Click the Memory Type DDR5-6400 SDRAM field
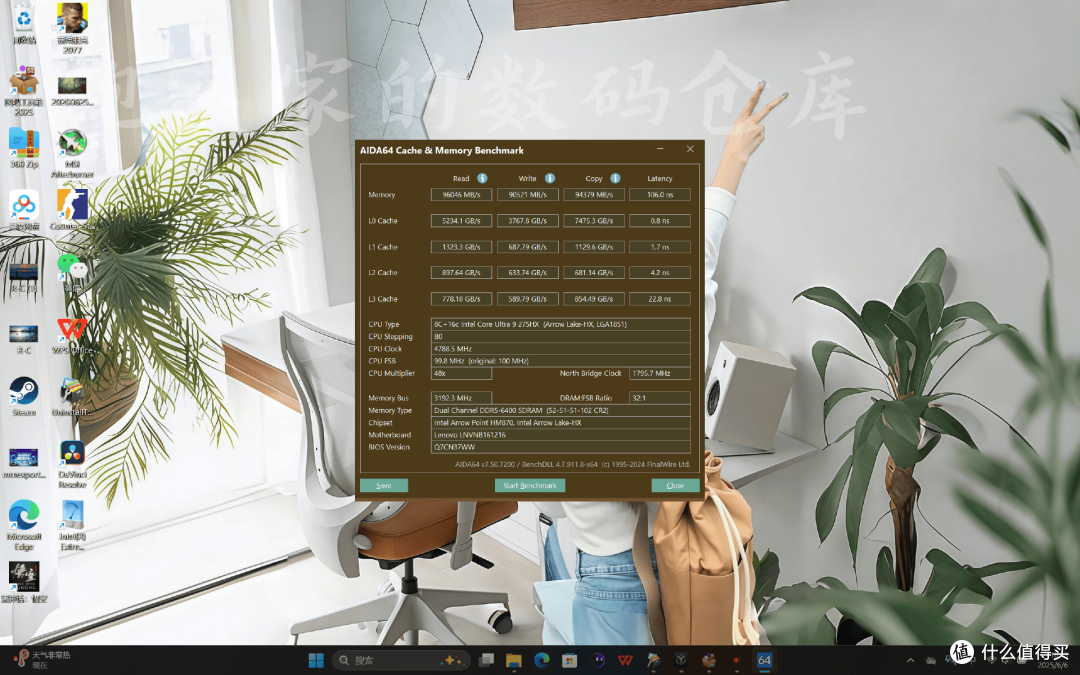This screenshot has width=1080, height=675. (x=561, y=411)
